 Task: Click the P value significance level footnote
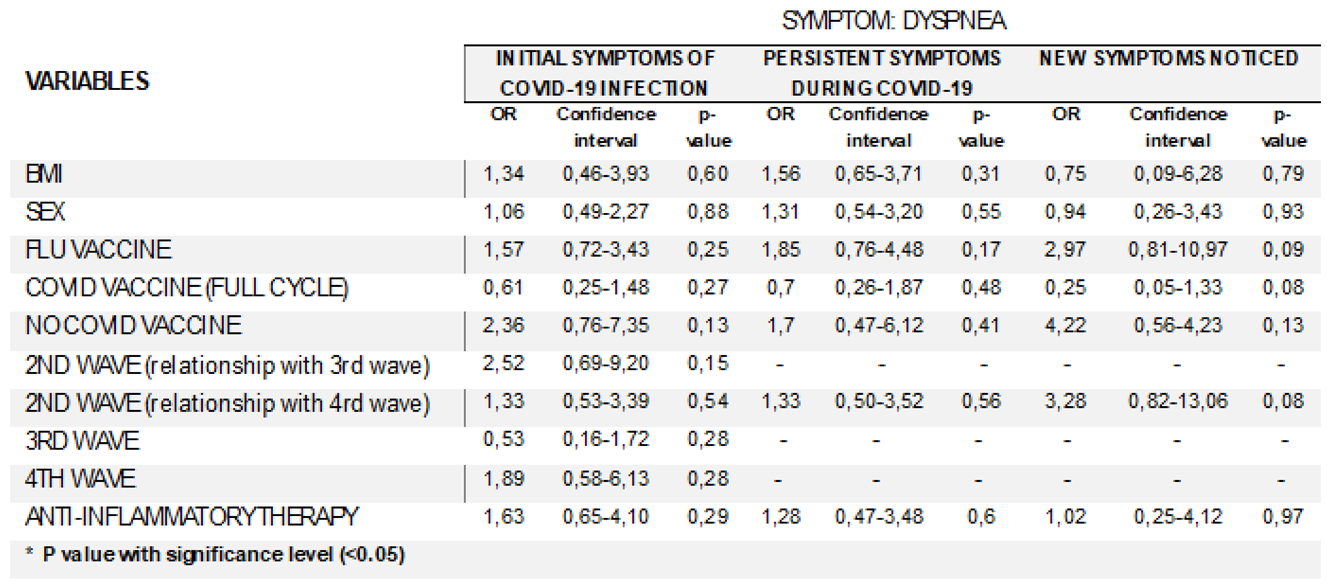tap(216, 555)
